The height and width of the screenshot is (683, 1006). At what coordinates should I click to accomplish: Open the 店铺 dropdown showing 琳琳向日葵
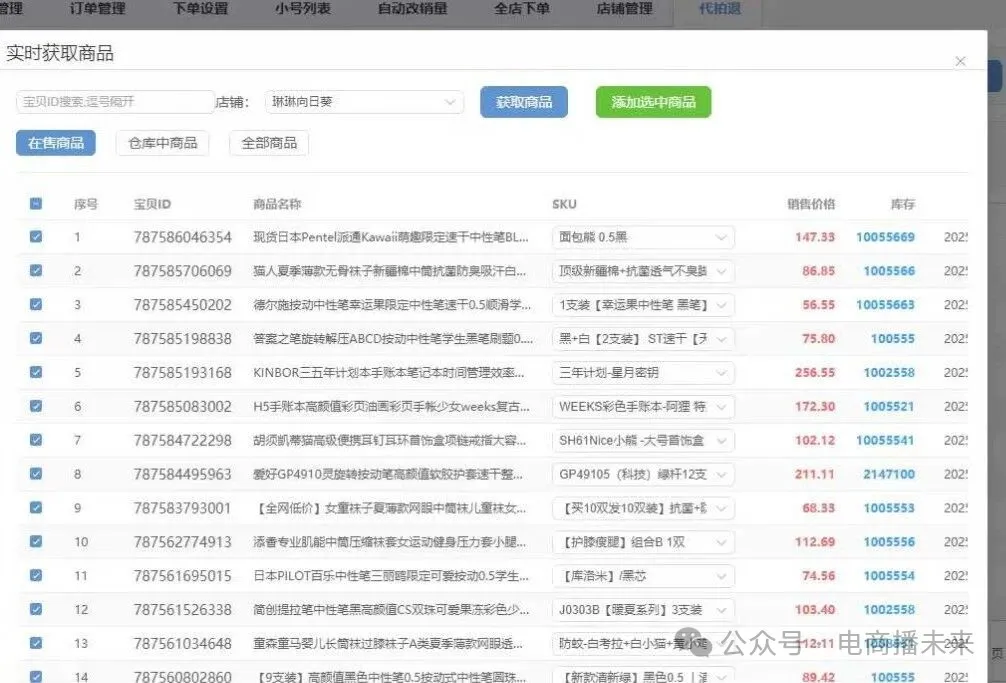[364, 102]
